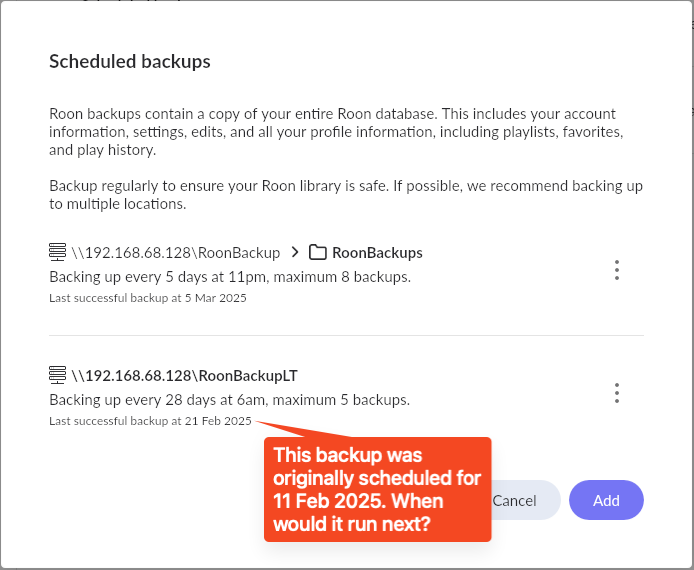Click the network share icon beside RoonBackupLT path
The width and height of the screenshot is (694, 570).
pos(58,375)
